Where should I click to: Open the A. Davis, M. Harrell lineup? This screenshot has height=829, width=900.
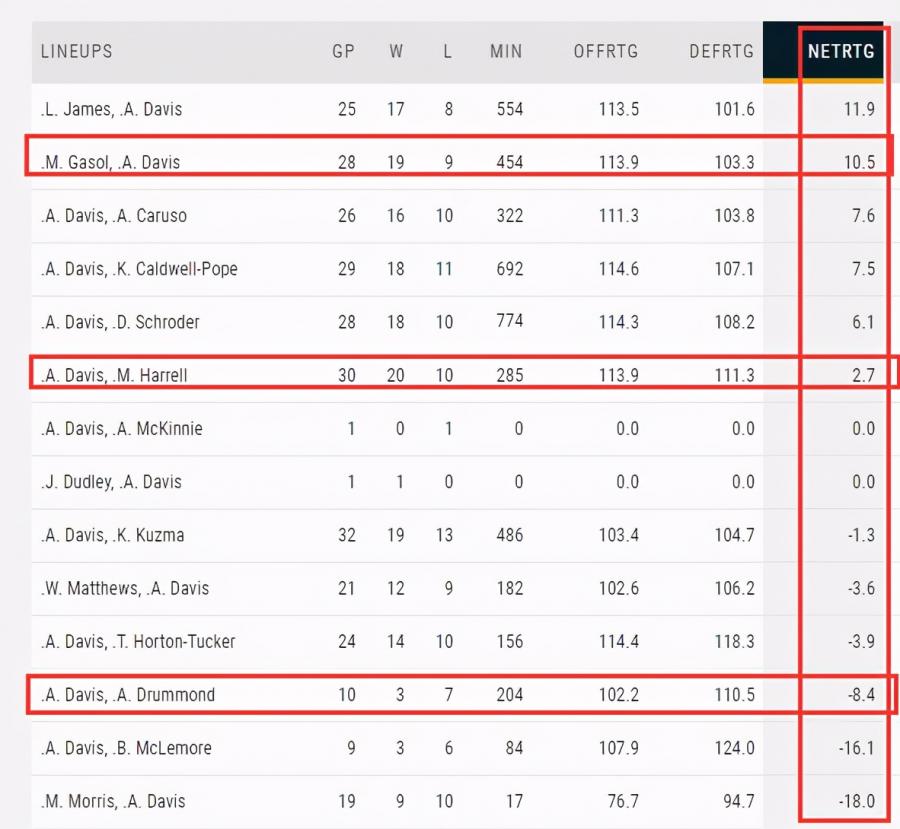point(114,375)
